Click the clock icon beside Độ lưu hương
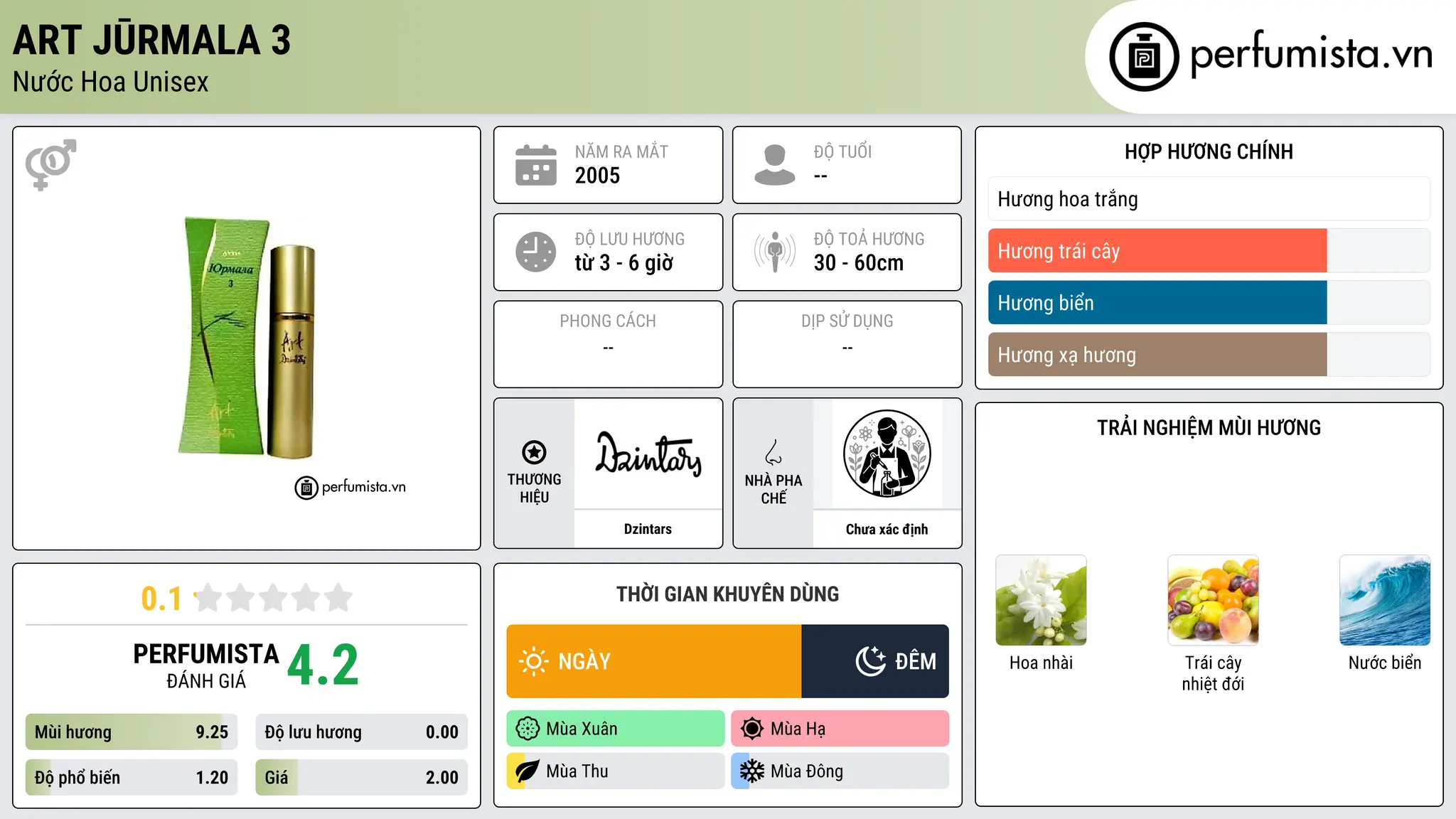 536,252
